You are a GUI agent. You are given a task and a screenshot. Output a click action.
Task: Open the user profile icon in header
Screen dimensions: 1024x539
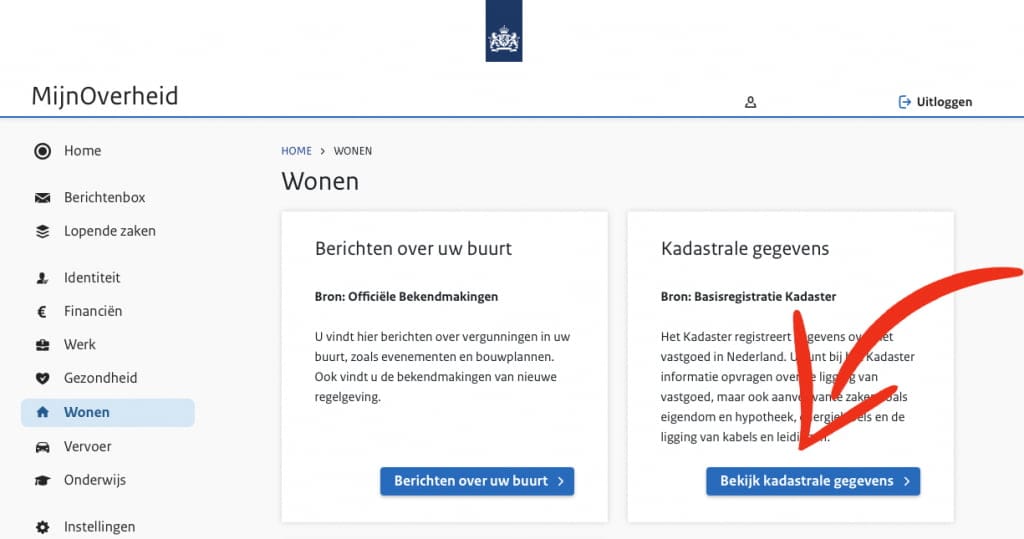point(750,102)
